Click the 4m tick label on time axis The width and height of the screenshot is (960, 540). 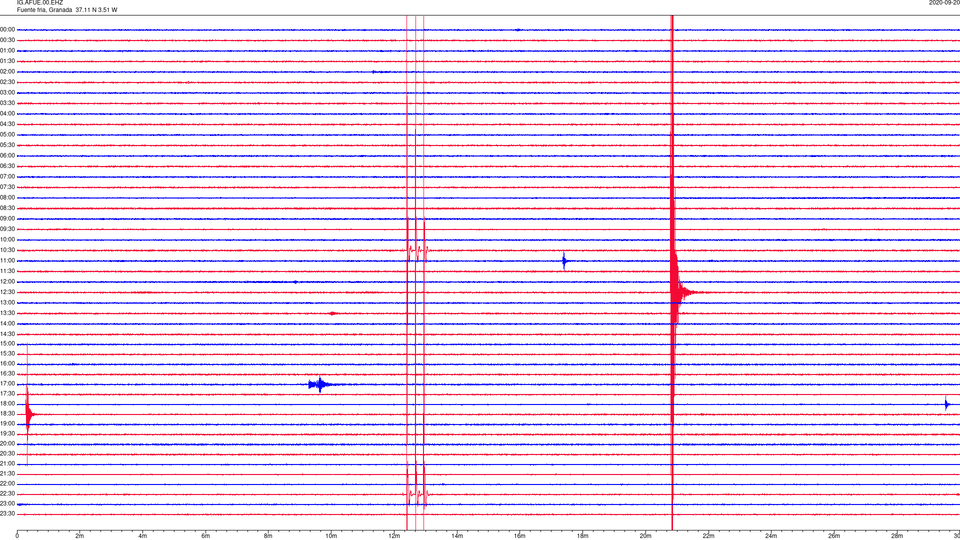pos(143,536)
